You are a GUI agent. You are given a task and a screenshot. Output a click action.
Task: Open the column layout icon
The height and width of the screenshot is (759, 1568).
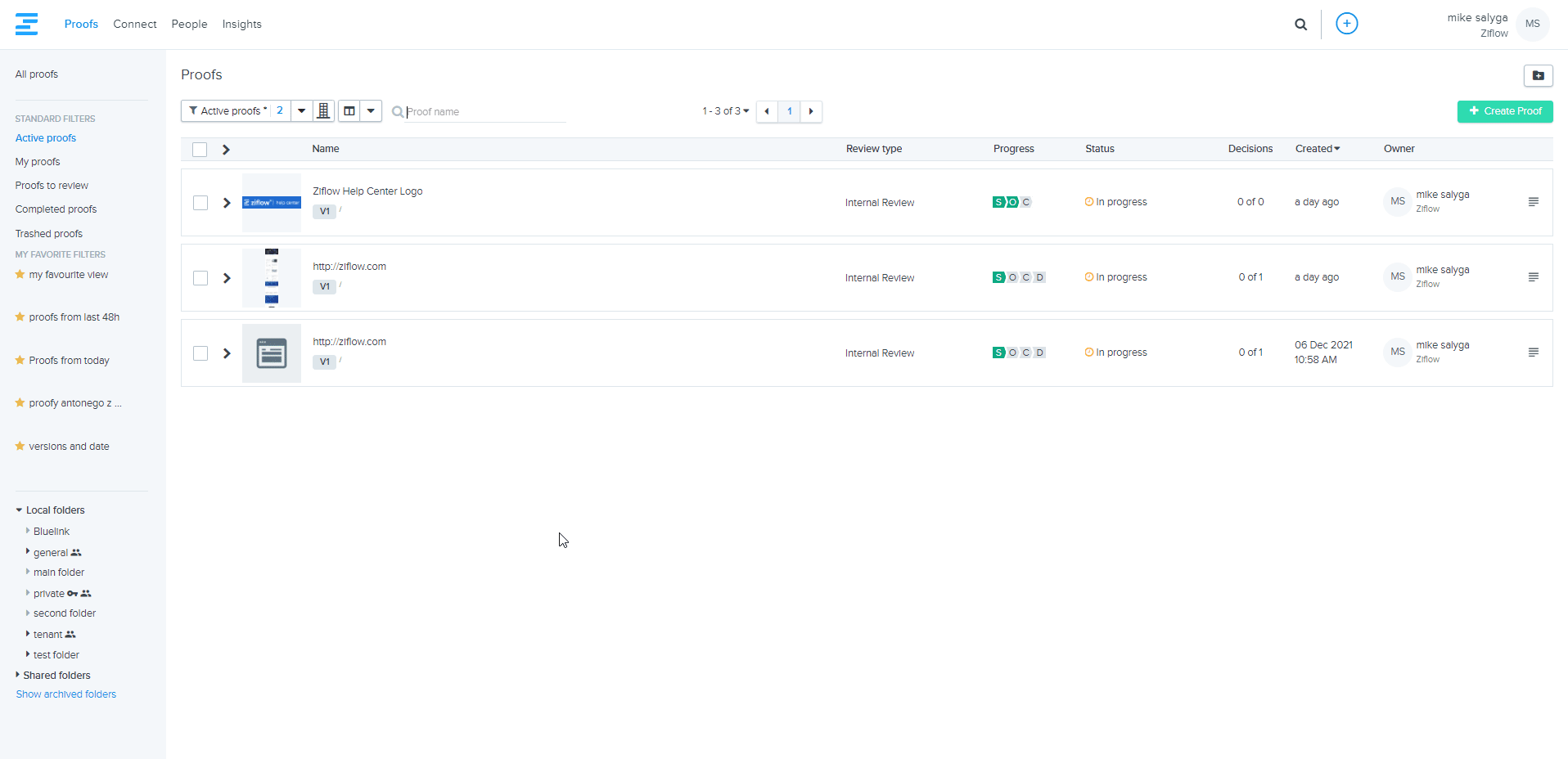(x=349, y=111)
